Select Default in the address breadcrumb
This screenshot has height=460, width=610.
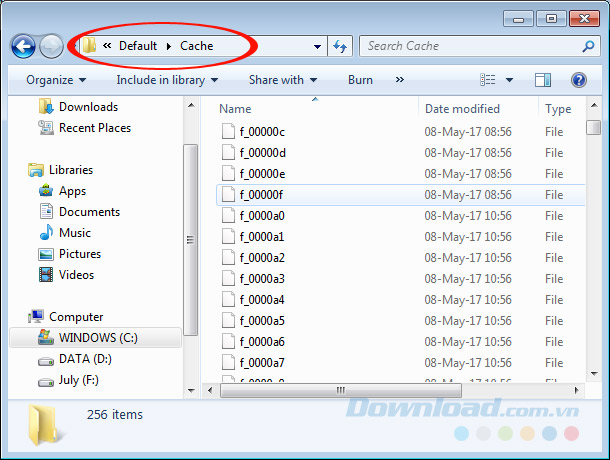tap(138, 46)
